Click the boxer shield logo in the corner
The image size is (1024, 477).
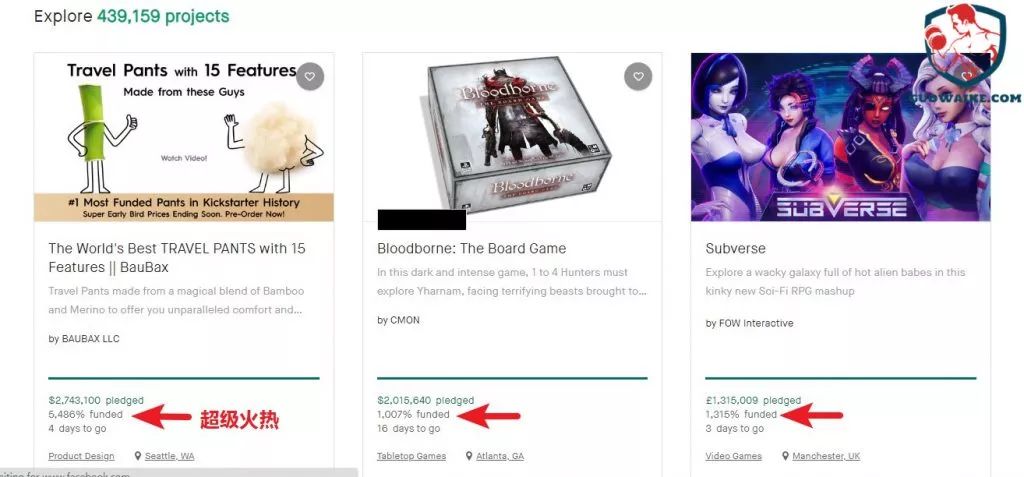[x=965, y=44]
